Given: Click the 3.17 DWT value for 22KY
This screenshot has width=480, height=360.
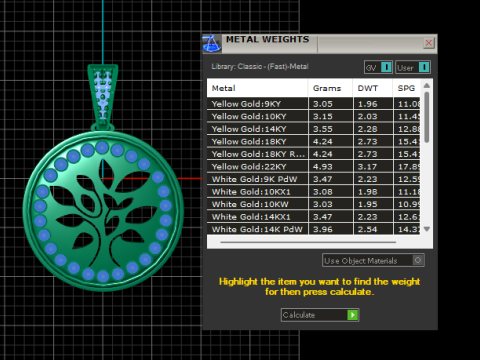Looking at the screenshot, I should pyautogui.click(x=368, y=167).
